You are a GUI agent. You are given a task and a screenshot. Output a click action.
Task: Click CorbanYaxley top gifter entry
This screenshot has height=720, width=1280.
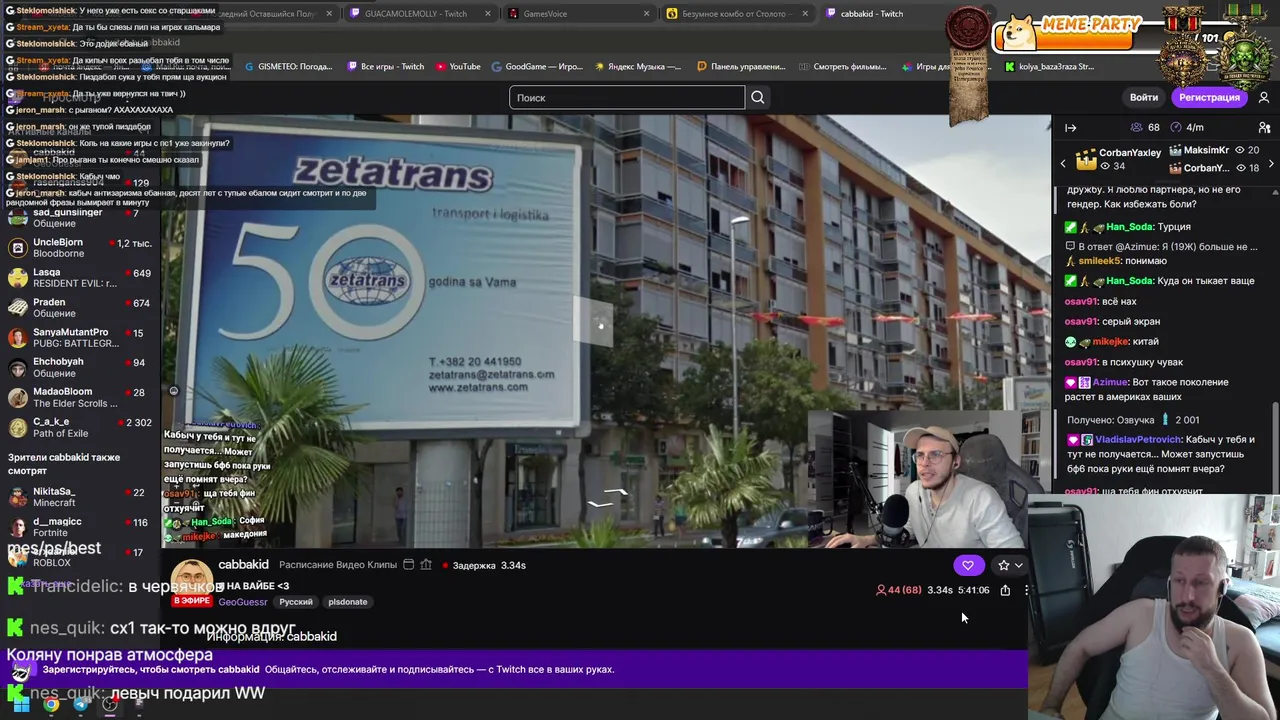[x=1118, y=159]
